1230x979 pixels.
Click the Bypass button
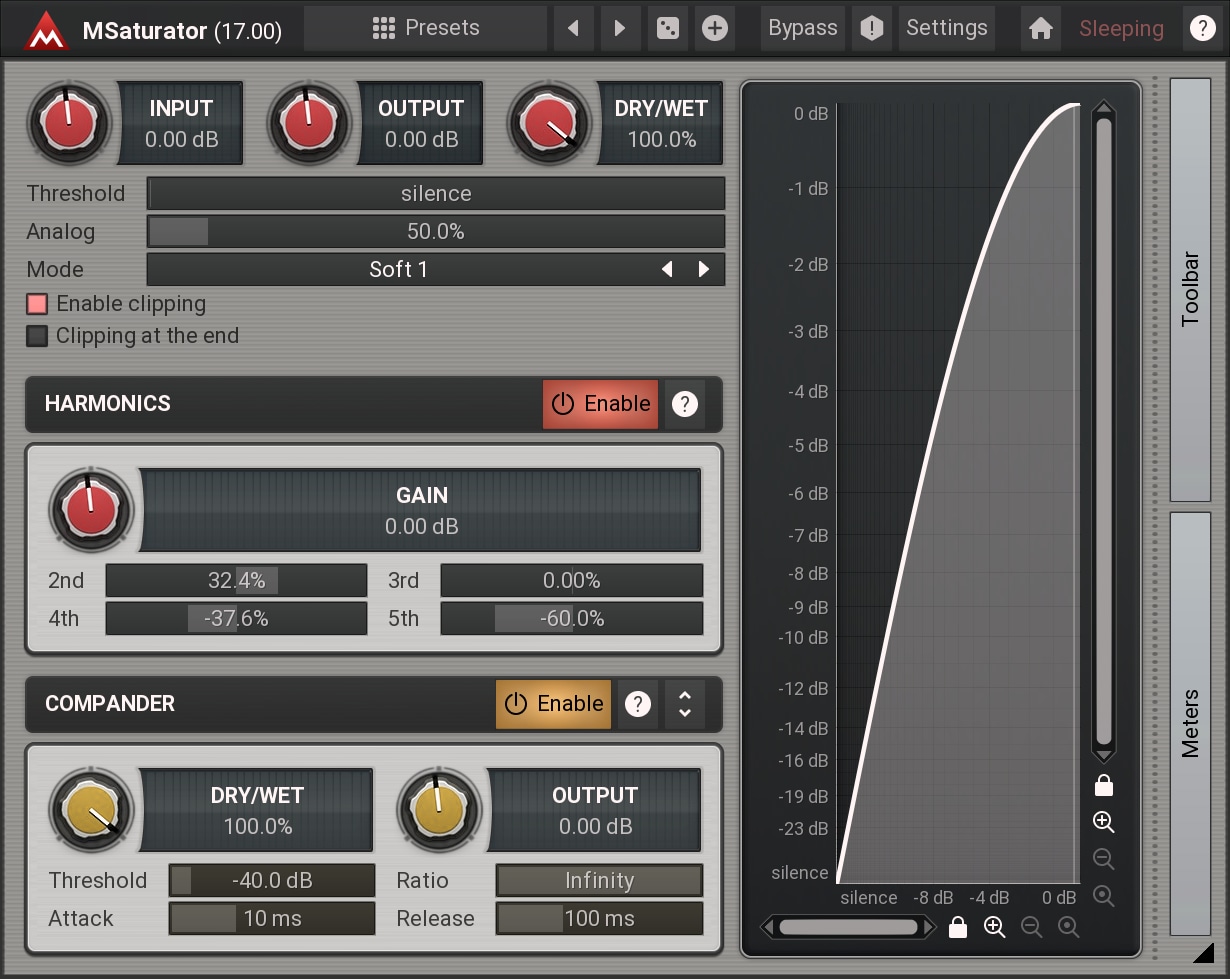click(803, 28)
